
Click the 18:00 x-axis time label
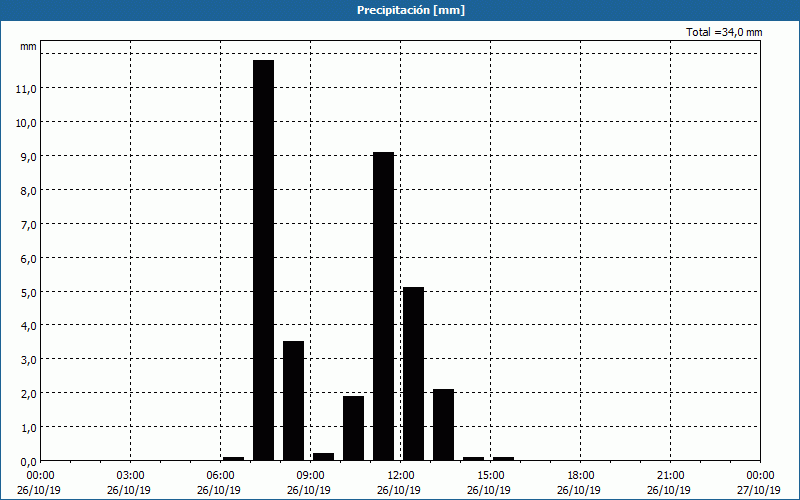pos(580,476)
